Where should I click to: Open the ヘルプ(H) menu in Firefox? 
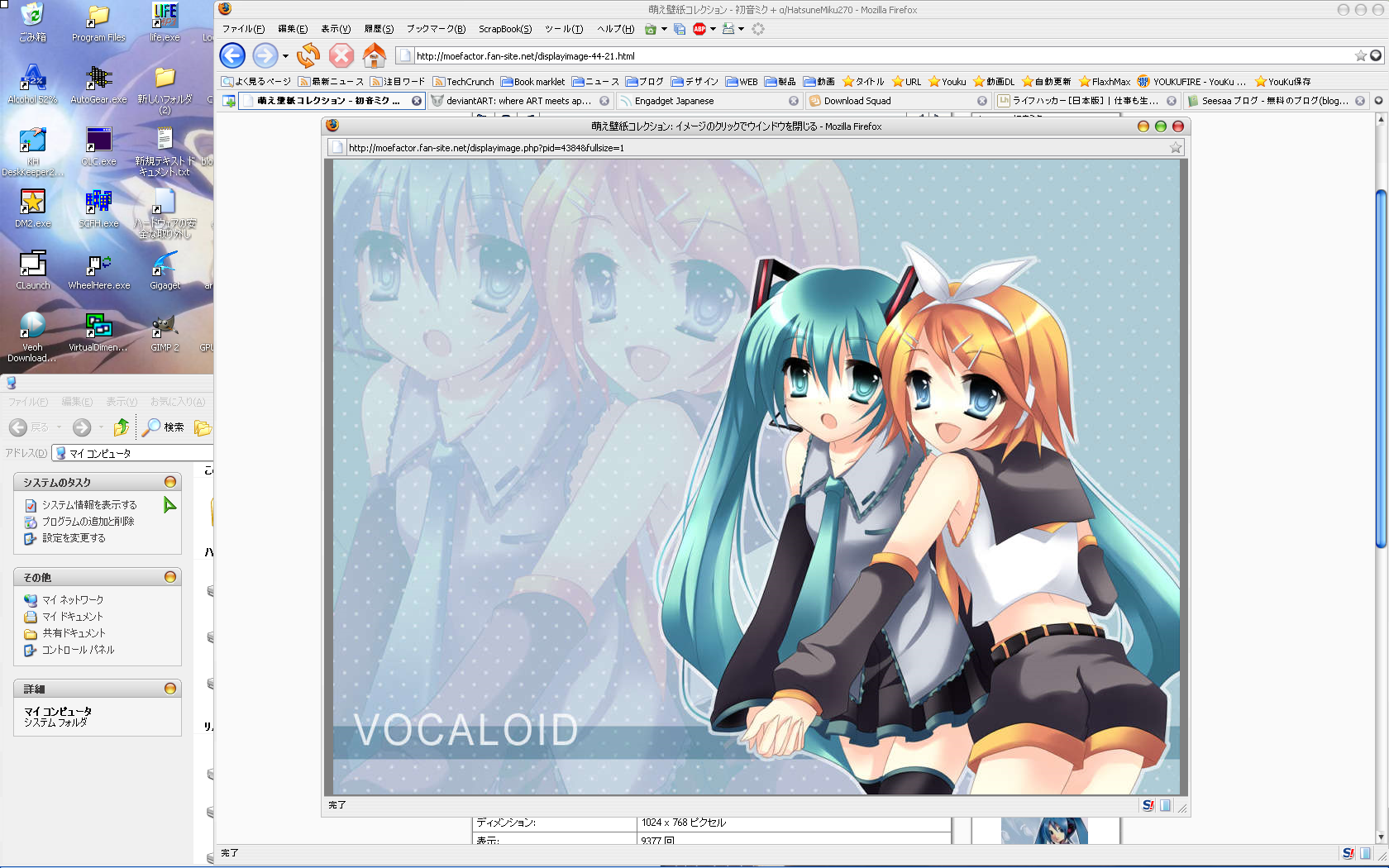[x=615, y=29]
